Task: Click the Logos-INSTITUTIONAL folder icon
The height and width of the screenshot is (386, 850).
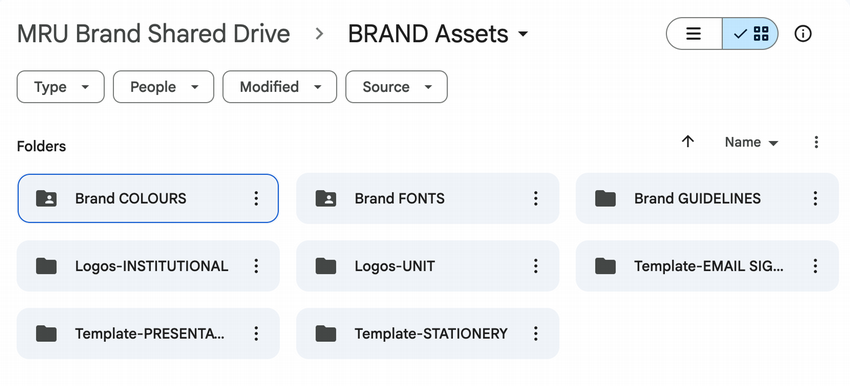Action: 47,266
